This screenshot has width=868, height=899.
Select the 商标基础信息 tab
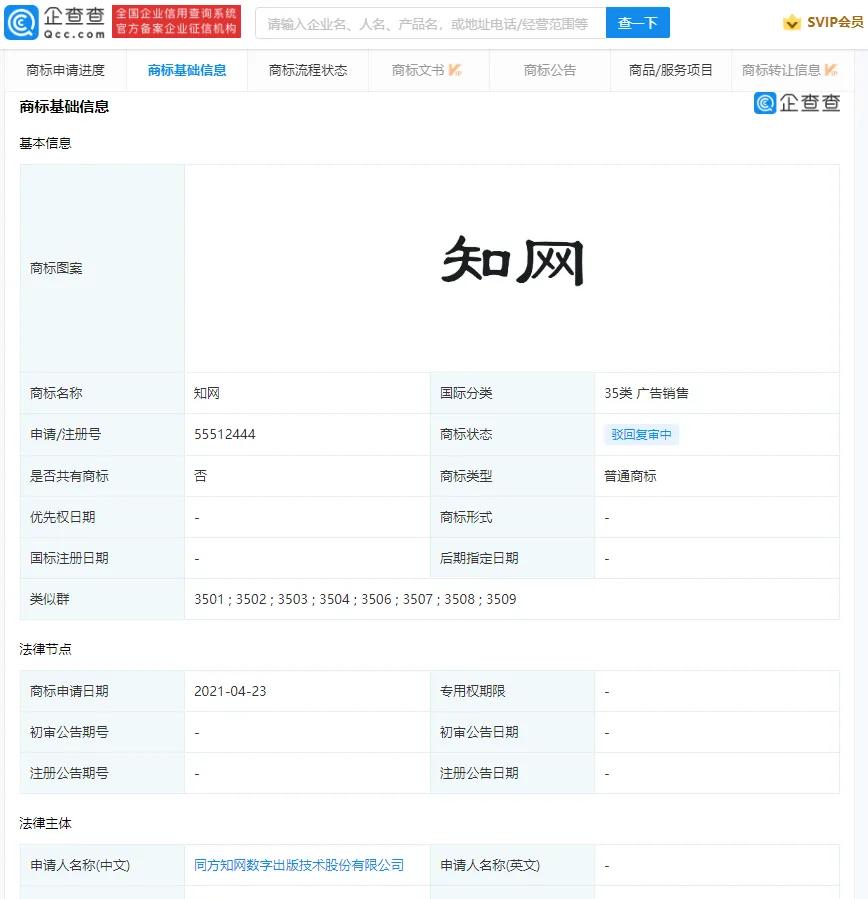pyautogui.click(x=187, y=70)
